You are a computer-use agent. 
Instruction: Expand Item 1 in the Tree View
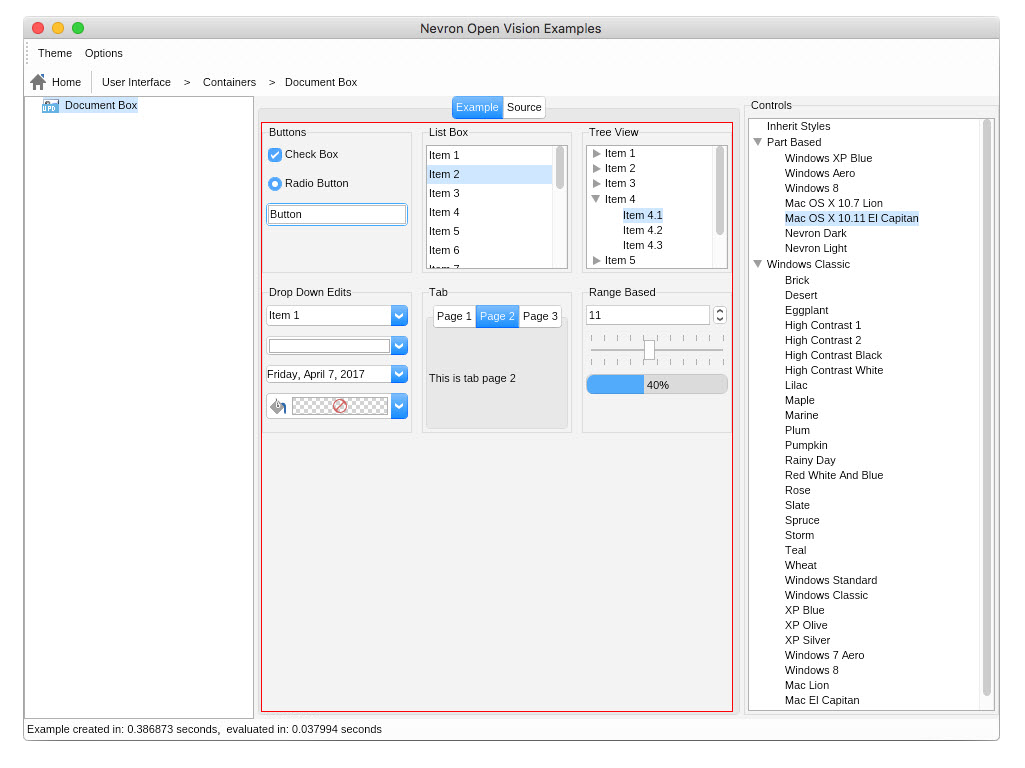click(x=596, y=154)
